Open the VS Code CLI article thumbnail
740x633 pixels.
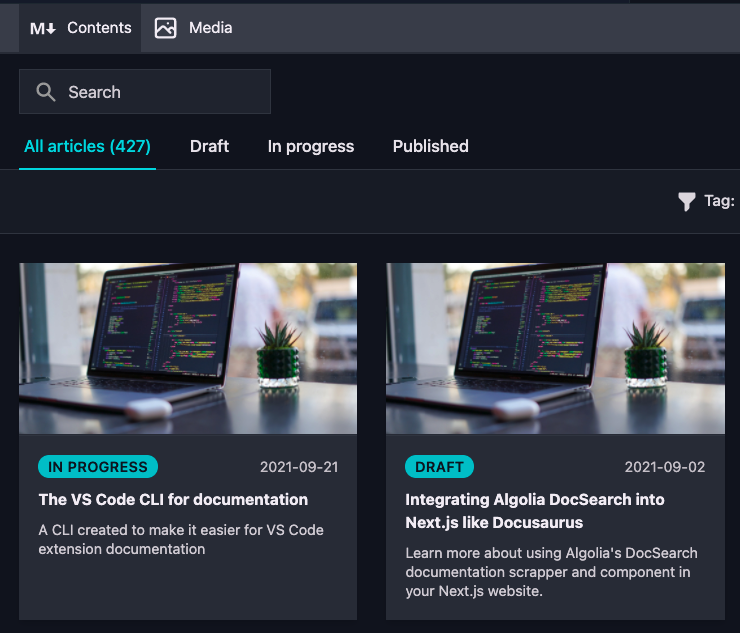tap(188, 348)
